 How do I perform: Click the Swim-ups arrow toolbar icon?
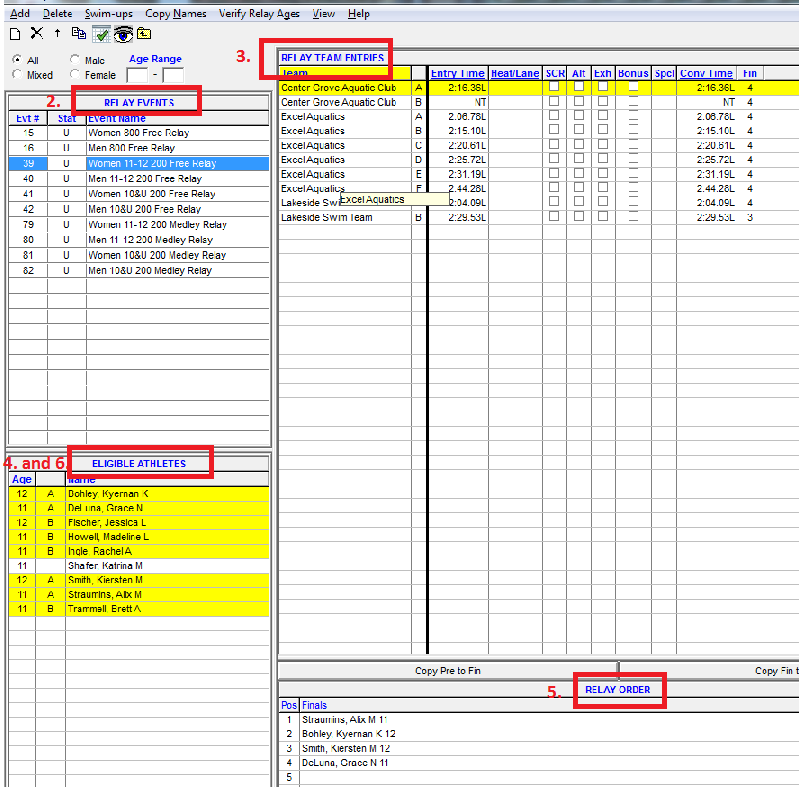coord(58,33)
